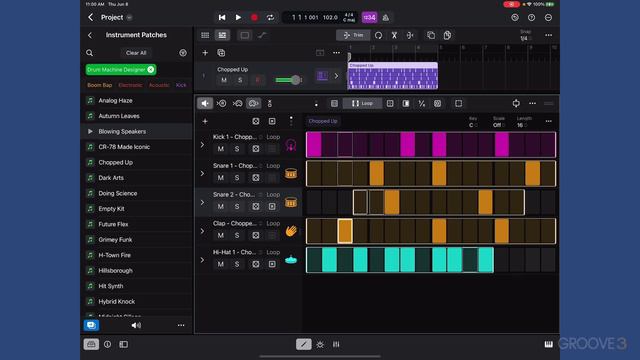Viewport: 640px width, 360px height.
Task: Toggle the metronome icon
Action: point(386,18)
